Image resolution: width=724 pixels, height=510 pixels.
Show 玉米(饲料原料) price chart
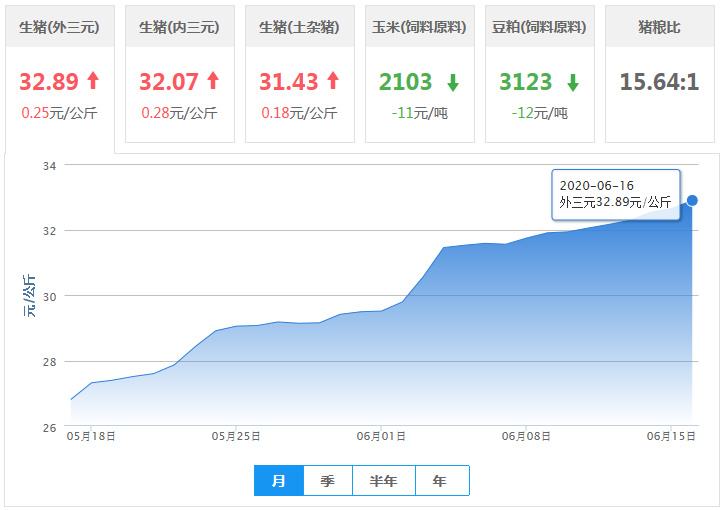(x=419, y=27)
